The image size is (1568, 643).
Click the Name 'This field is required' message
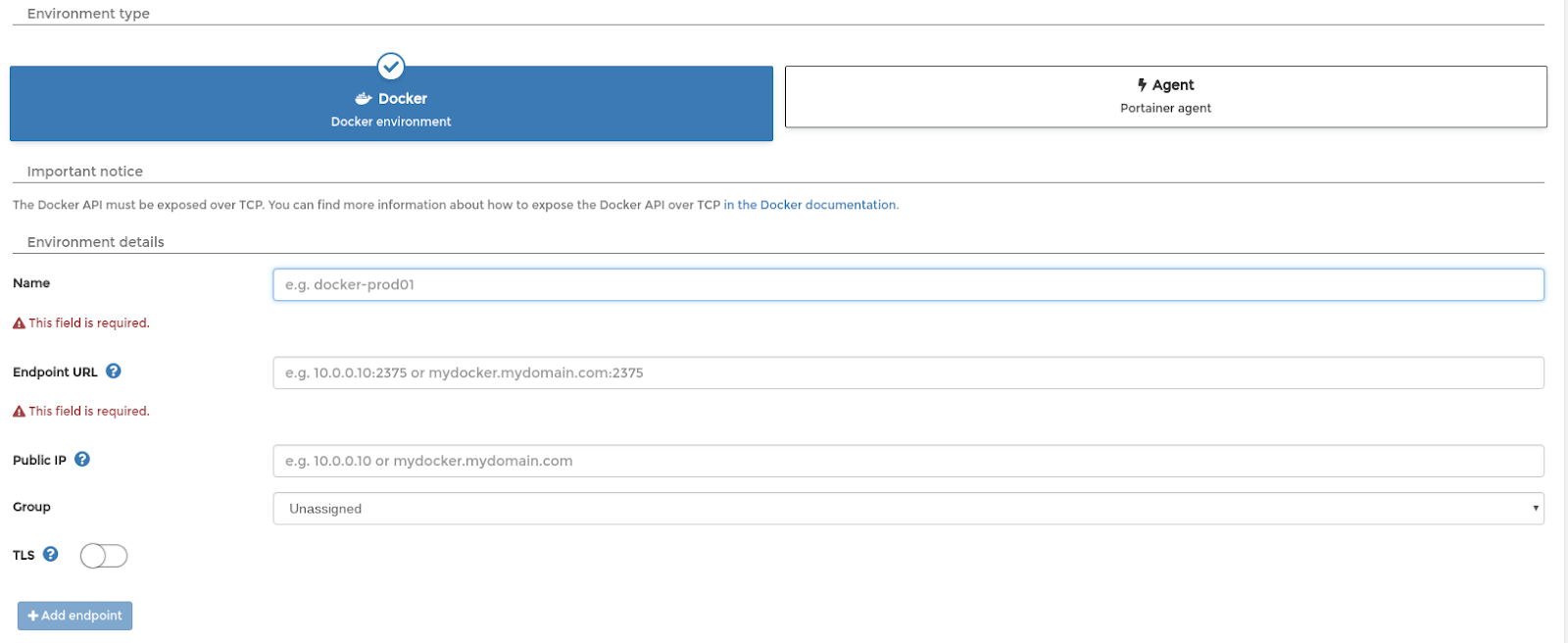point(89,323)
